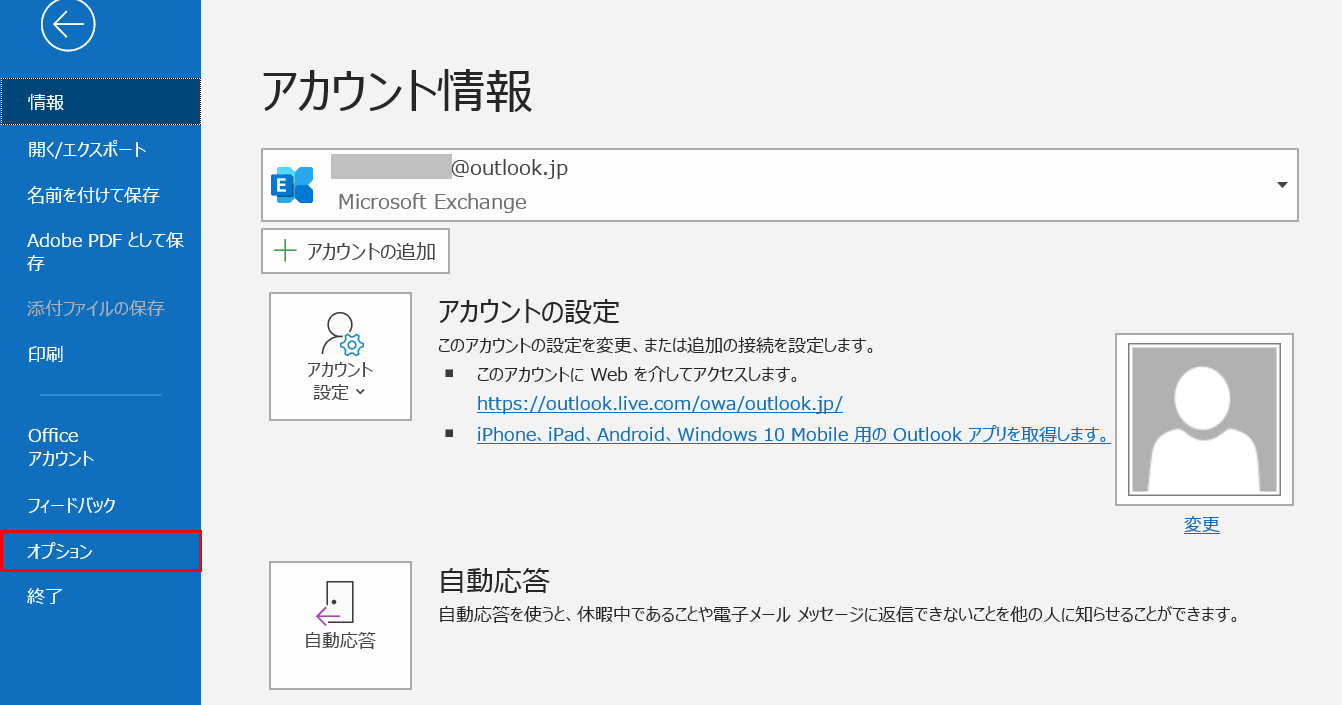Go to Office アカウント page
The image size is (1342, 705).
(x=60, y=447)
